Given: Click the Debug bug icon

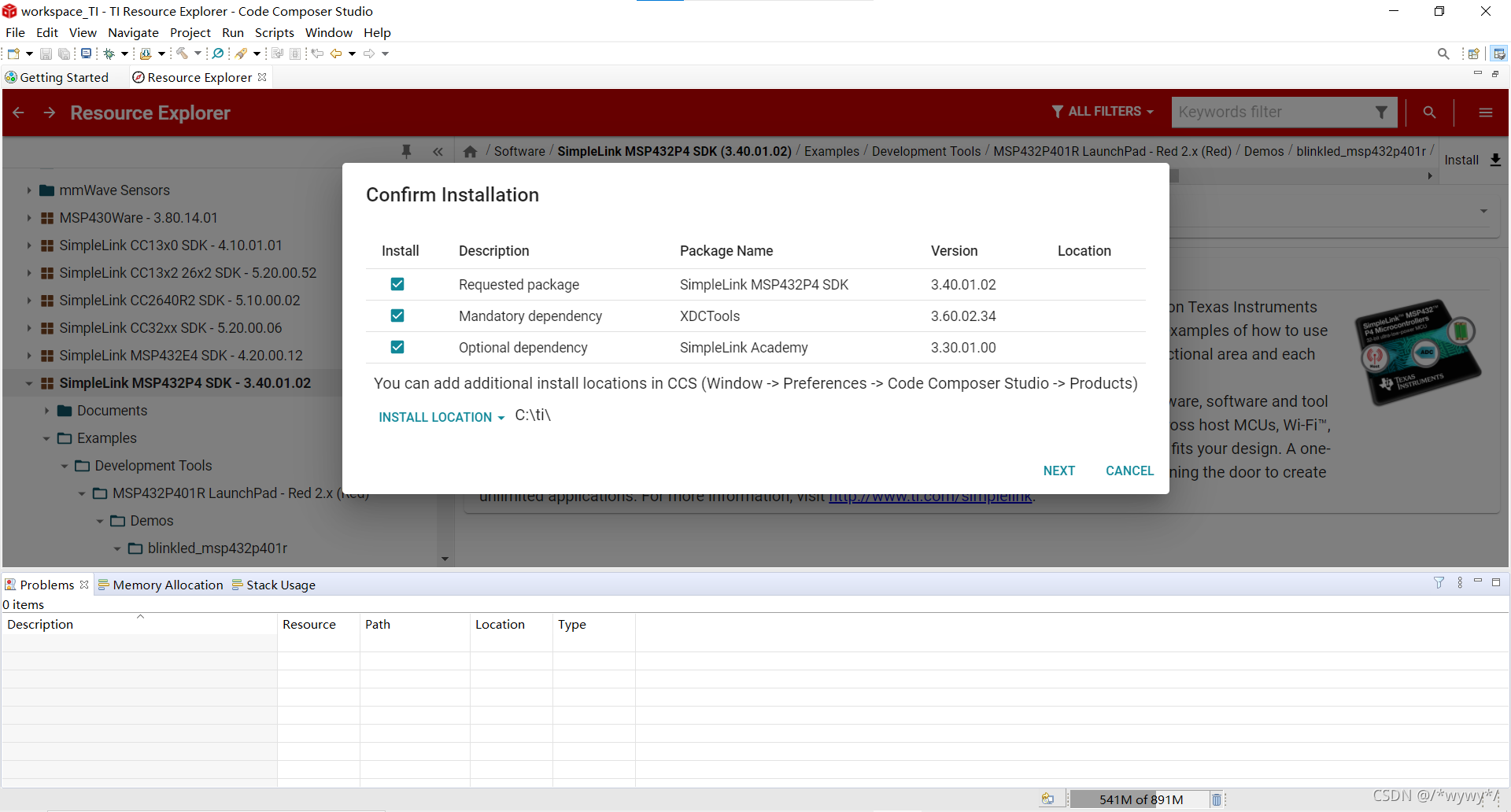Looking at the screenshot, I should point(109,54).
